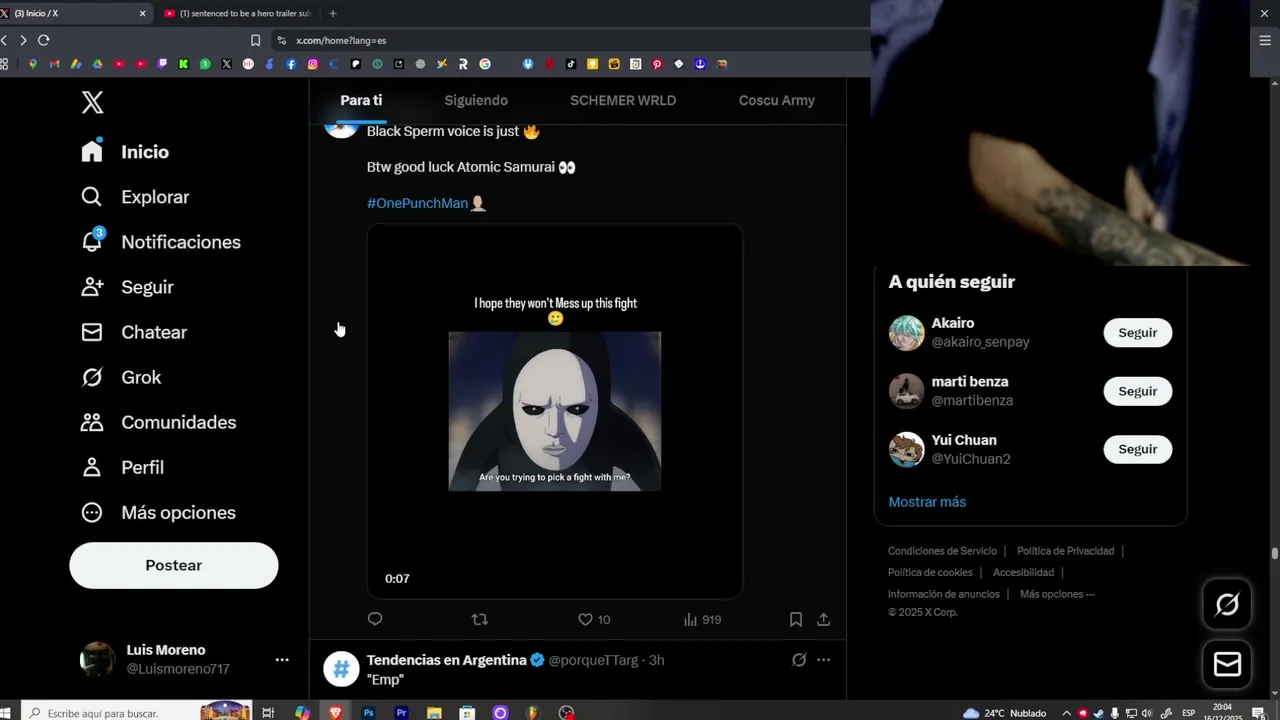
Task: Open Política de cookies link
Action: click(930, 573)
